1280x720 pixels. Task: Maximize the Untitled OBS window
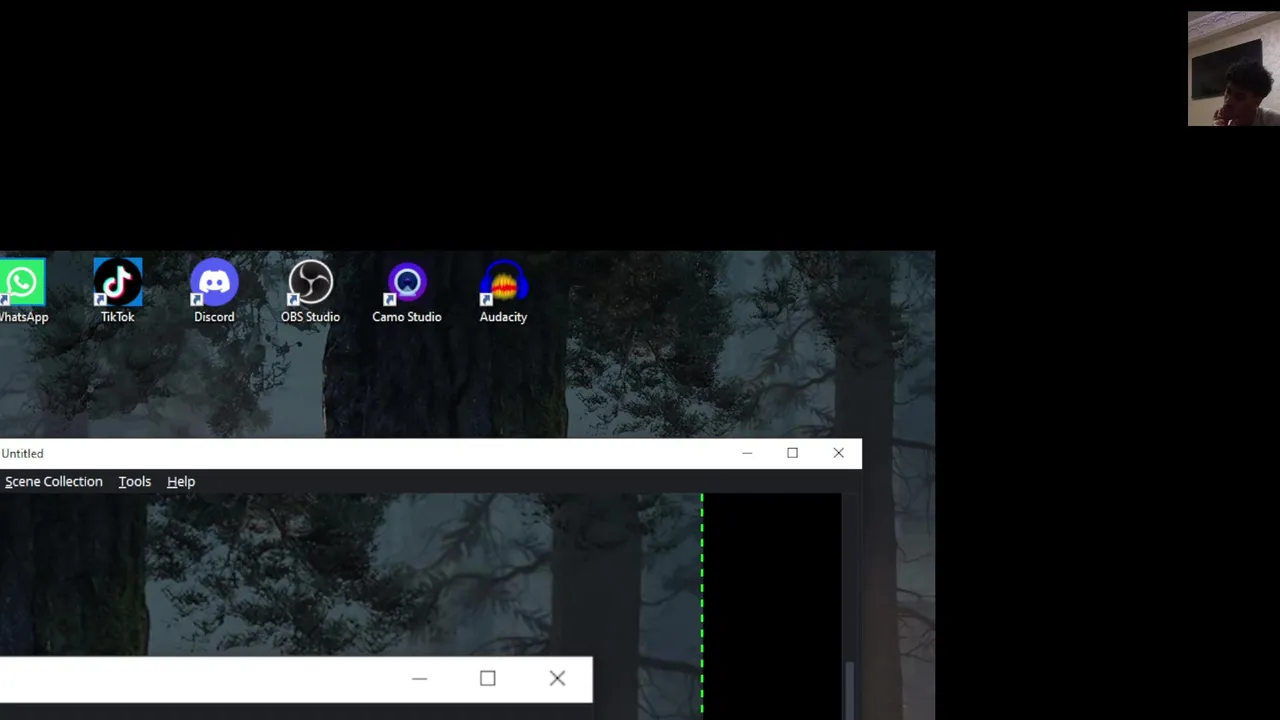coord(792,454)
